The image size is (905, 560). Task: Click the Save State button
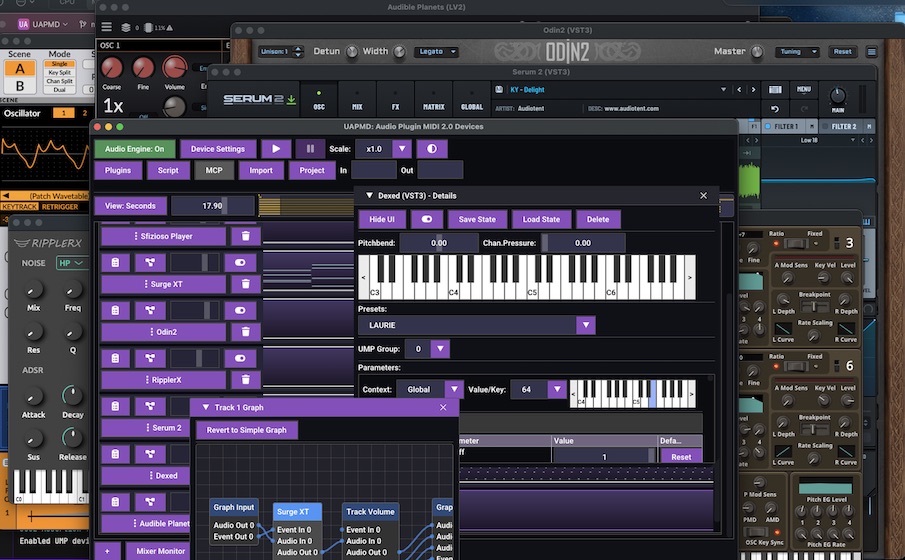477,219
